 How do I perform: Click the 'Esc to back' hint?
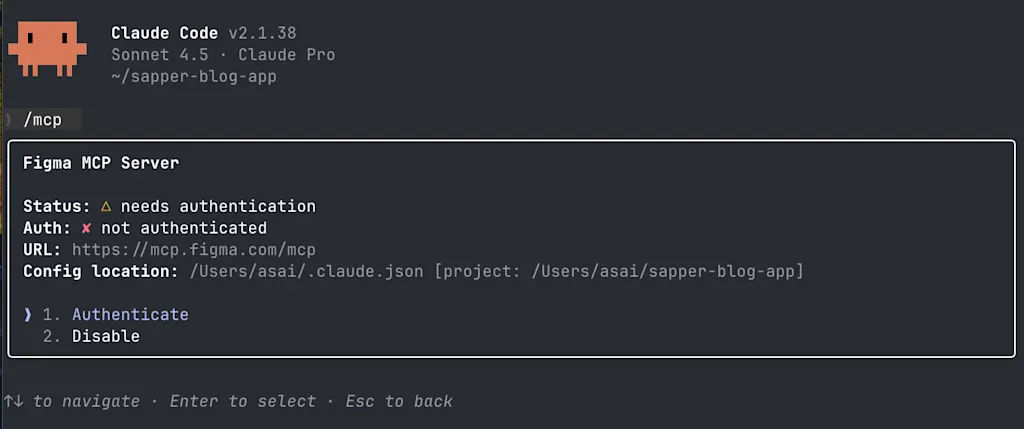399,401
